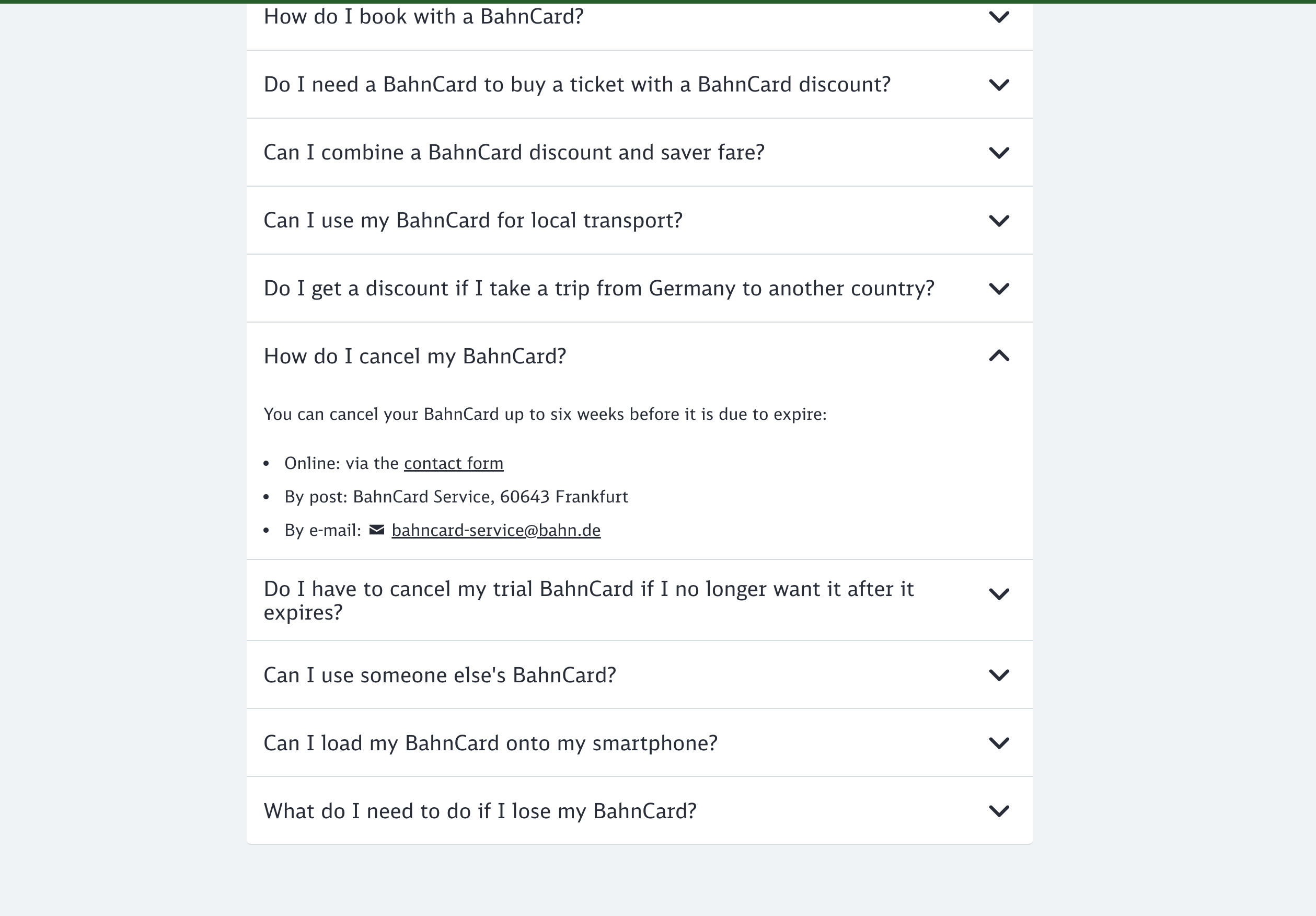This screenshot has width=1316, height=916.
Task: Click heading "How do I cancel my BahnCard?"
Action: tap(414, 356)
